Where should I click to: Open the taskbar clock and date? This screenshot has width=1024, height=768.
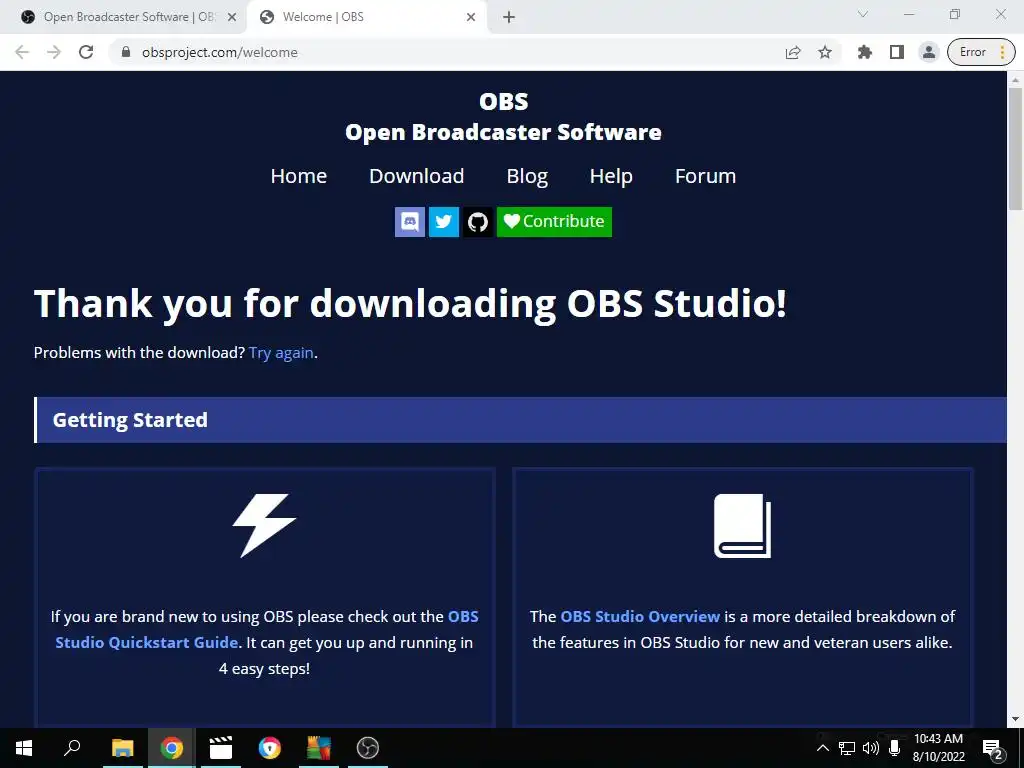938,748
